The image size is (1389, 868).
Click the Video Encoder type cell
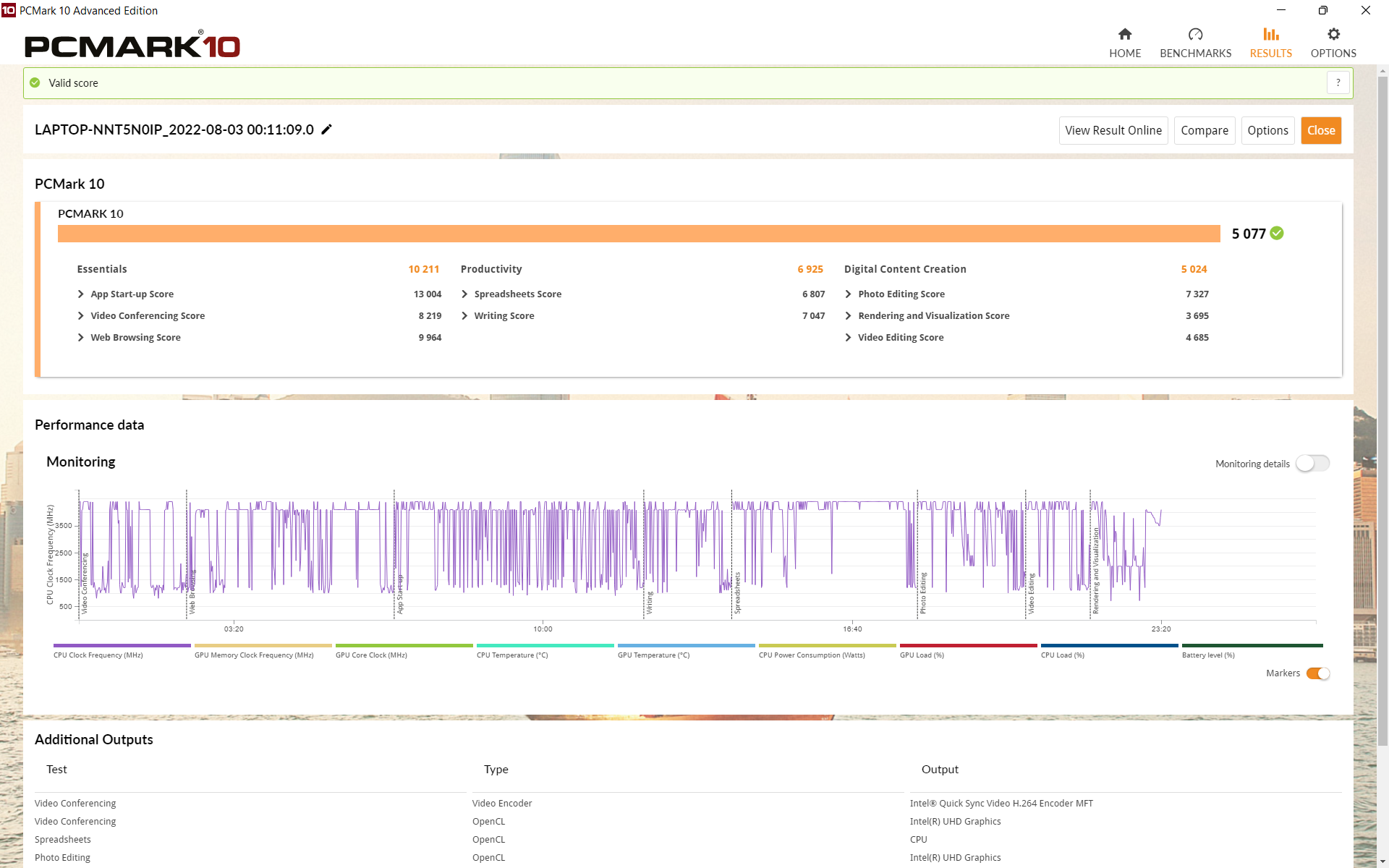(502, 803)
